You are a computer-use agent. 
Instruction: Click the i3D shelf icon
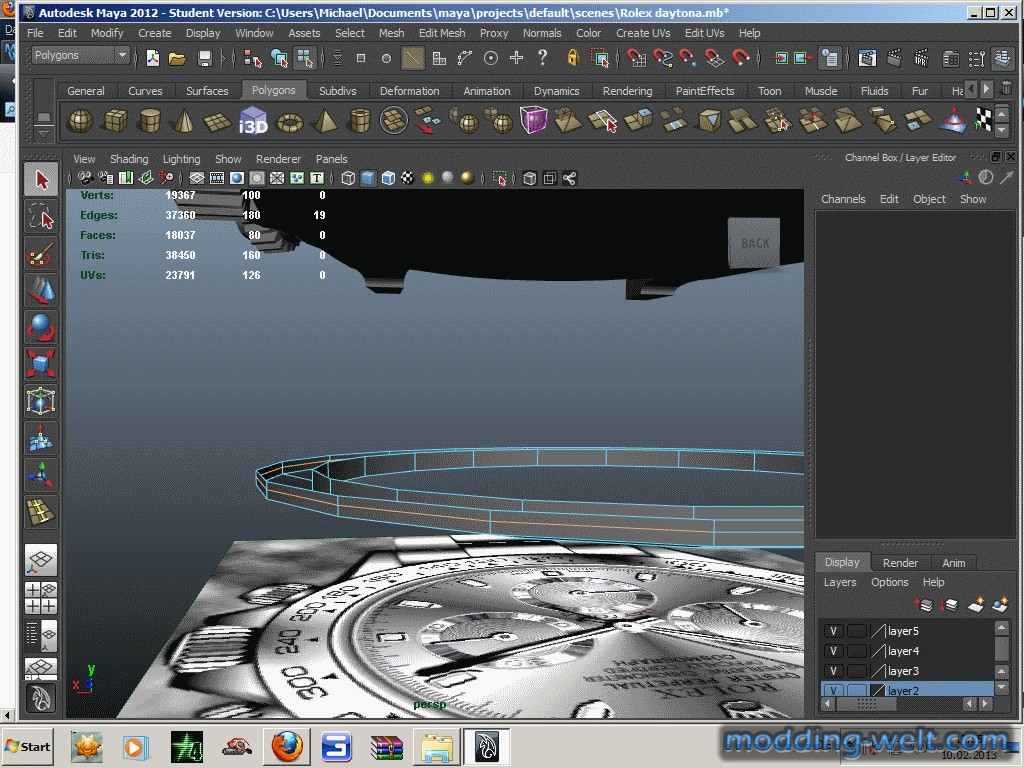253,121
